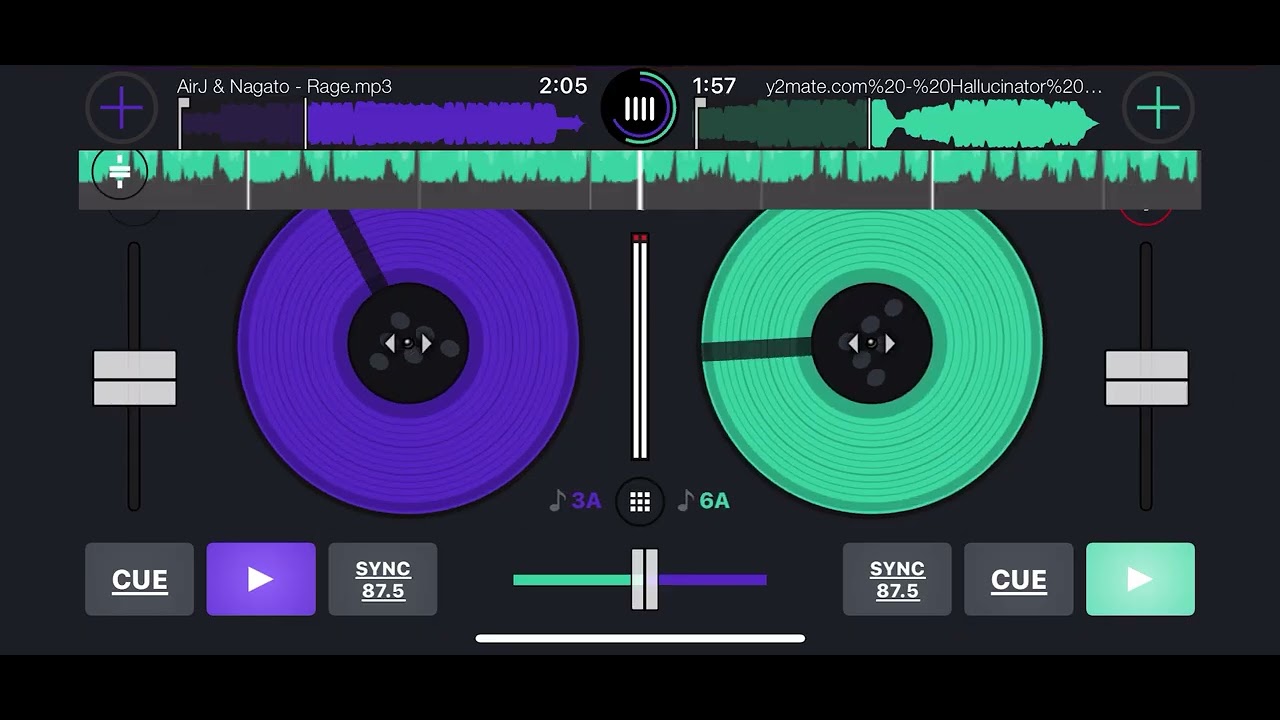Touch the purple vinyl turntable
Viewport: 1280px width, 720px height.
(408, 360)
